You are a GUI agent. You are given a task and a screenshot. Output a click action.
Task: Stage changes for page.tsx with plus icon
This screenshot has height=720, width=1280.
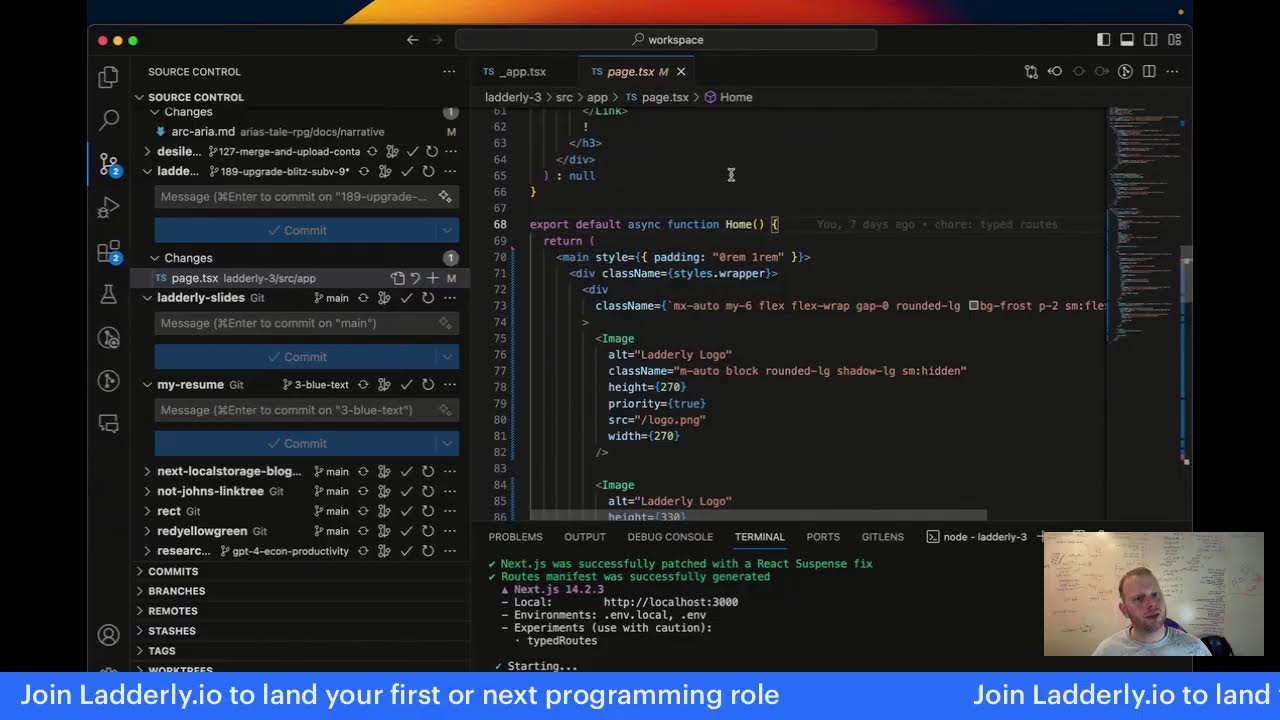click(x=433, y=278)
